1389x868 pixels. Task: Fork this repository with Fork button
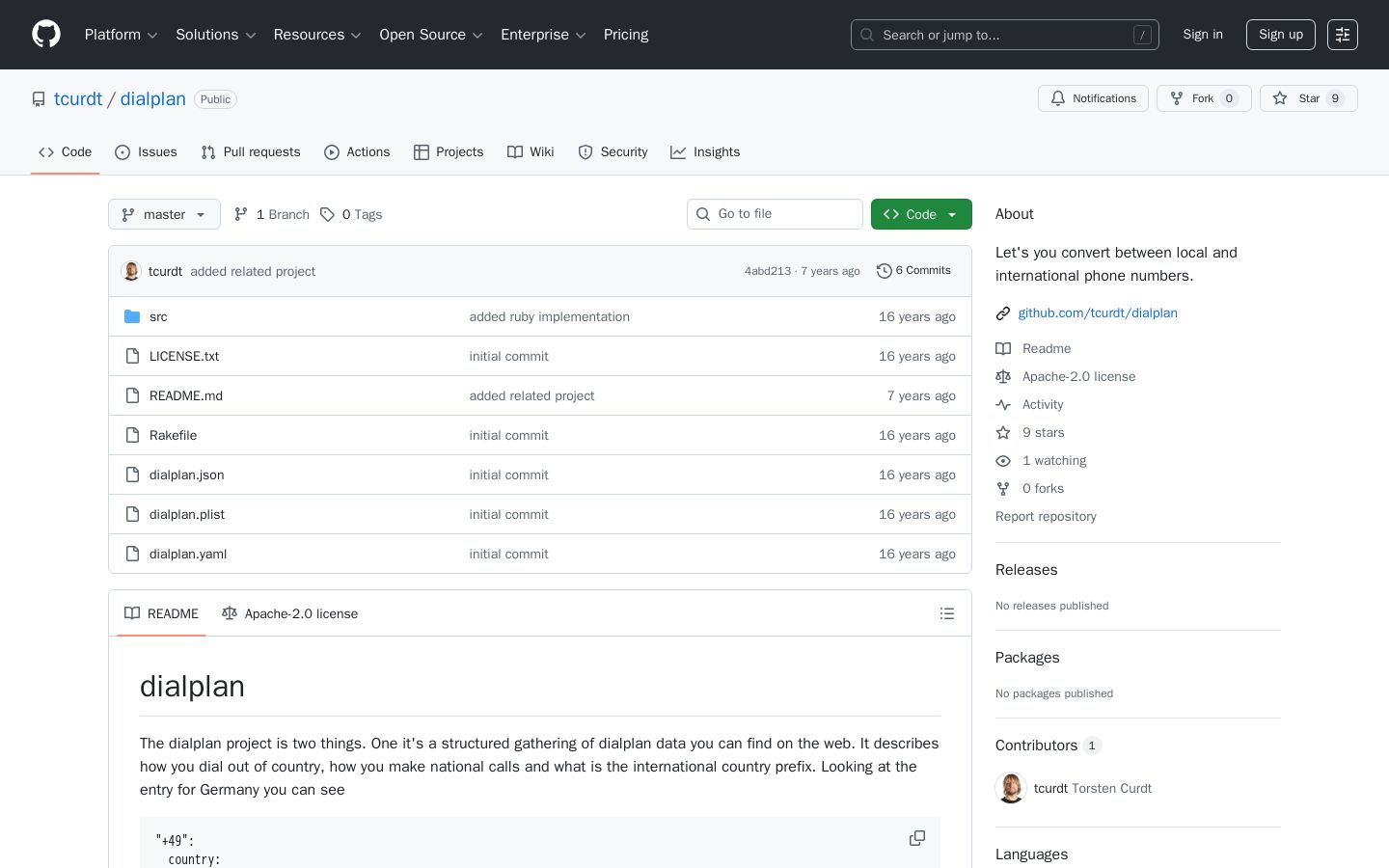(1204, 98)
